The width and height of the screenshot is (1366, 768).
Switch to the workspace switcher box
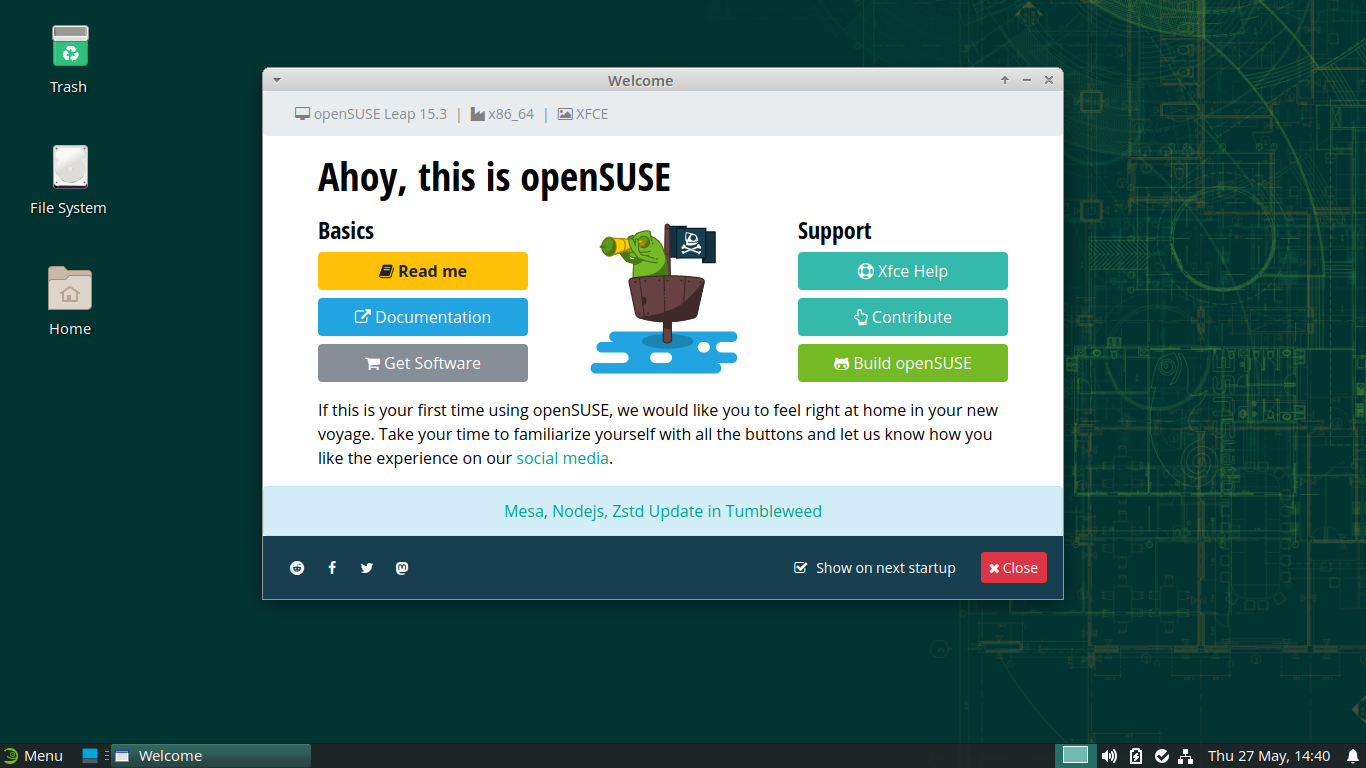tap(1075, 756)
